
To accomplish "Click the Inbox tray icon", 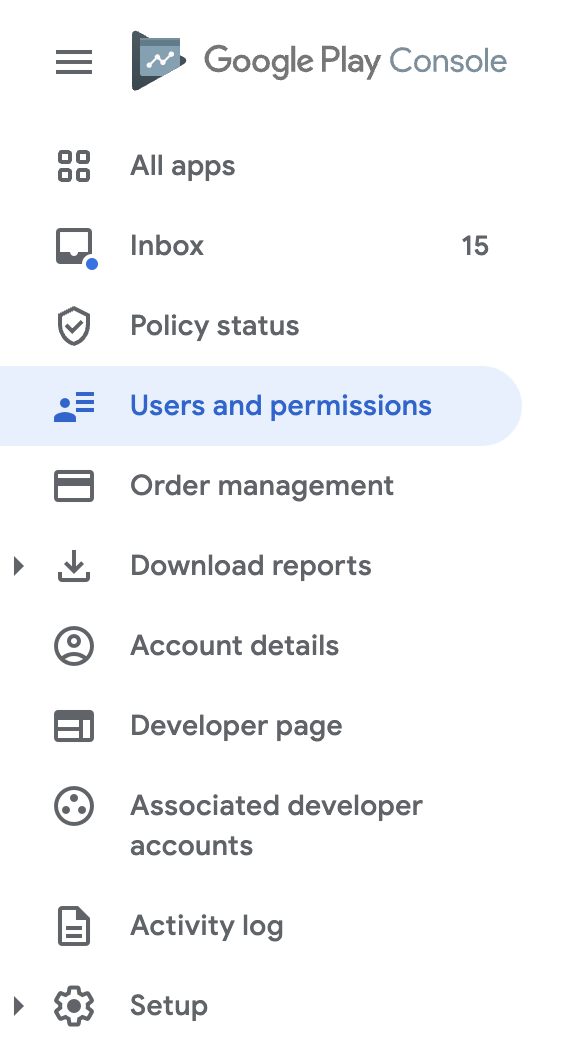I will (x=75, y=248).
